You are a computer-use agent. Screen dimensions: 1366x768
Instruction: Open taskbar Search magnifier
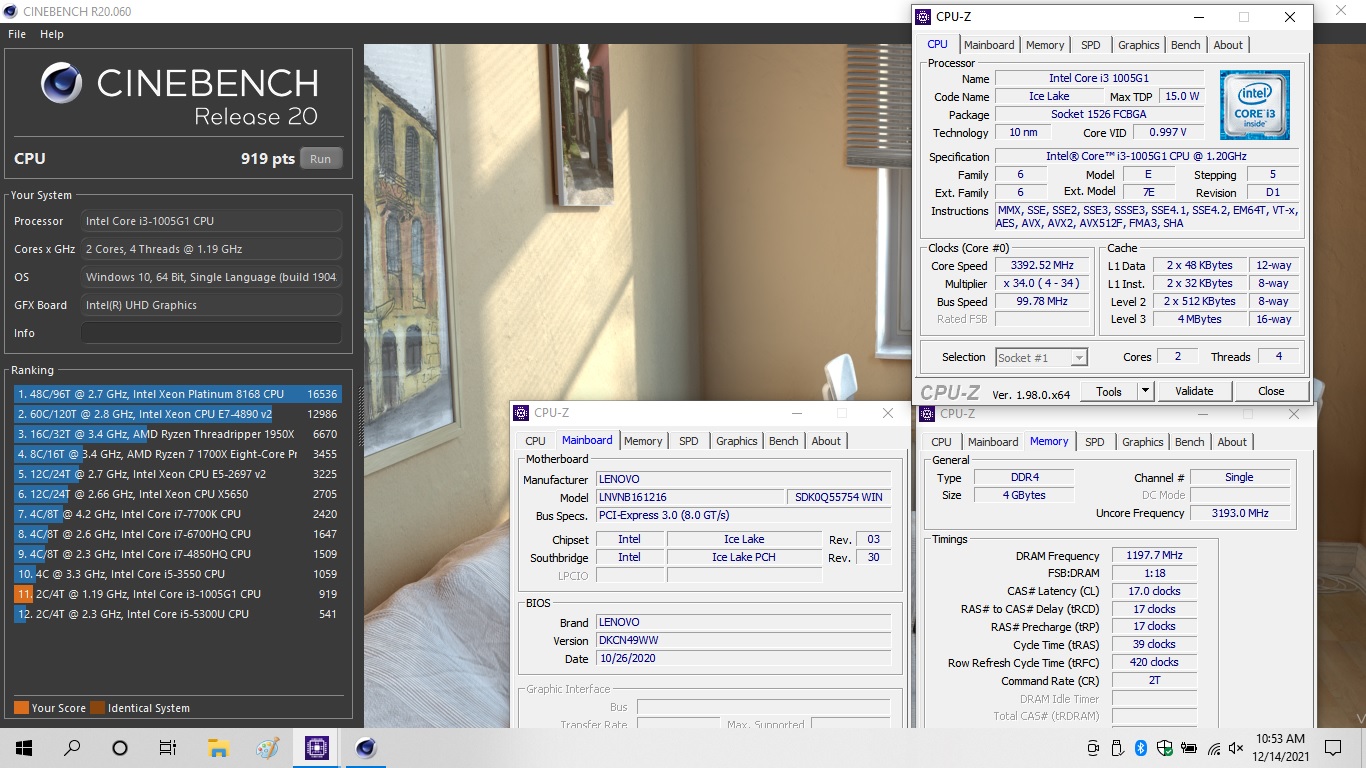coord(72,748)
